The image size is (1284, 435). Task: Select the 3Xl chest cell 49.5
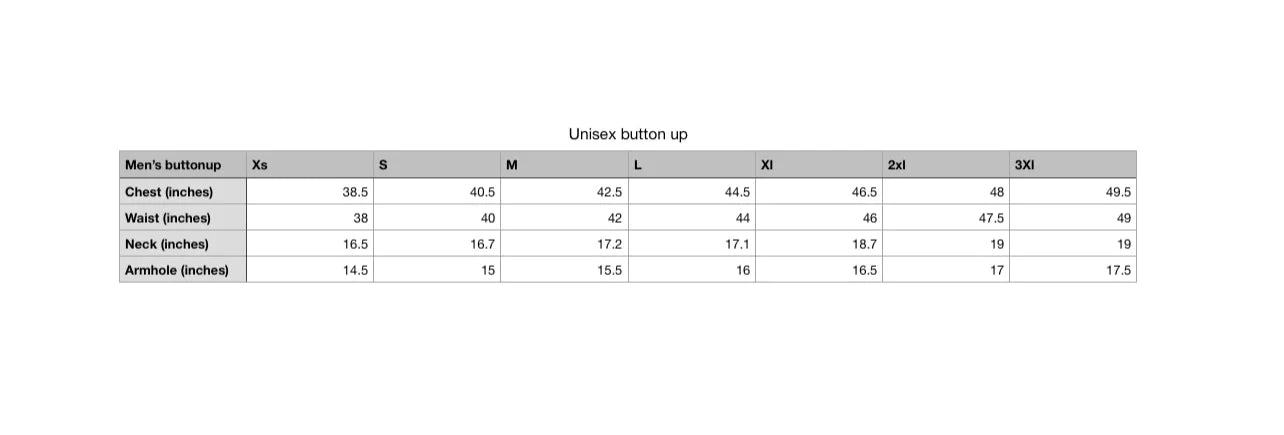(1073, 192)
